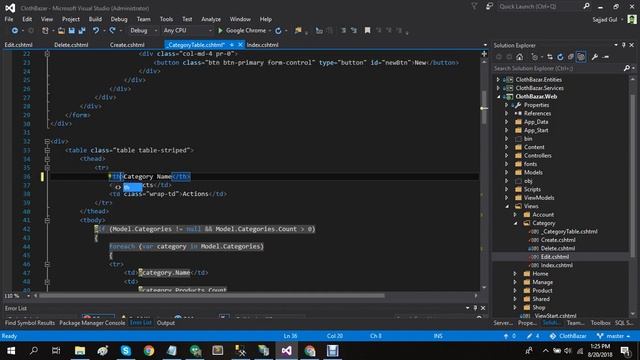Expand the Controllers folder

[x=507, y=156]
